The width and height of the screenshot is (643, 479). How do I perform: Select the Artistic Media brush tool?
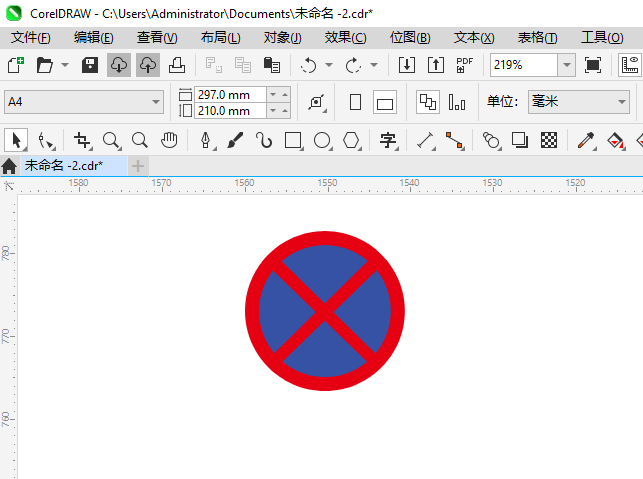(x=235, y=140)
